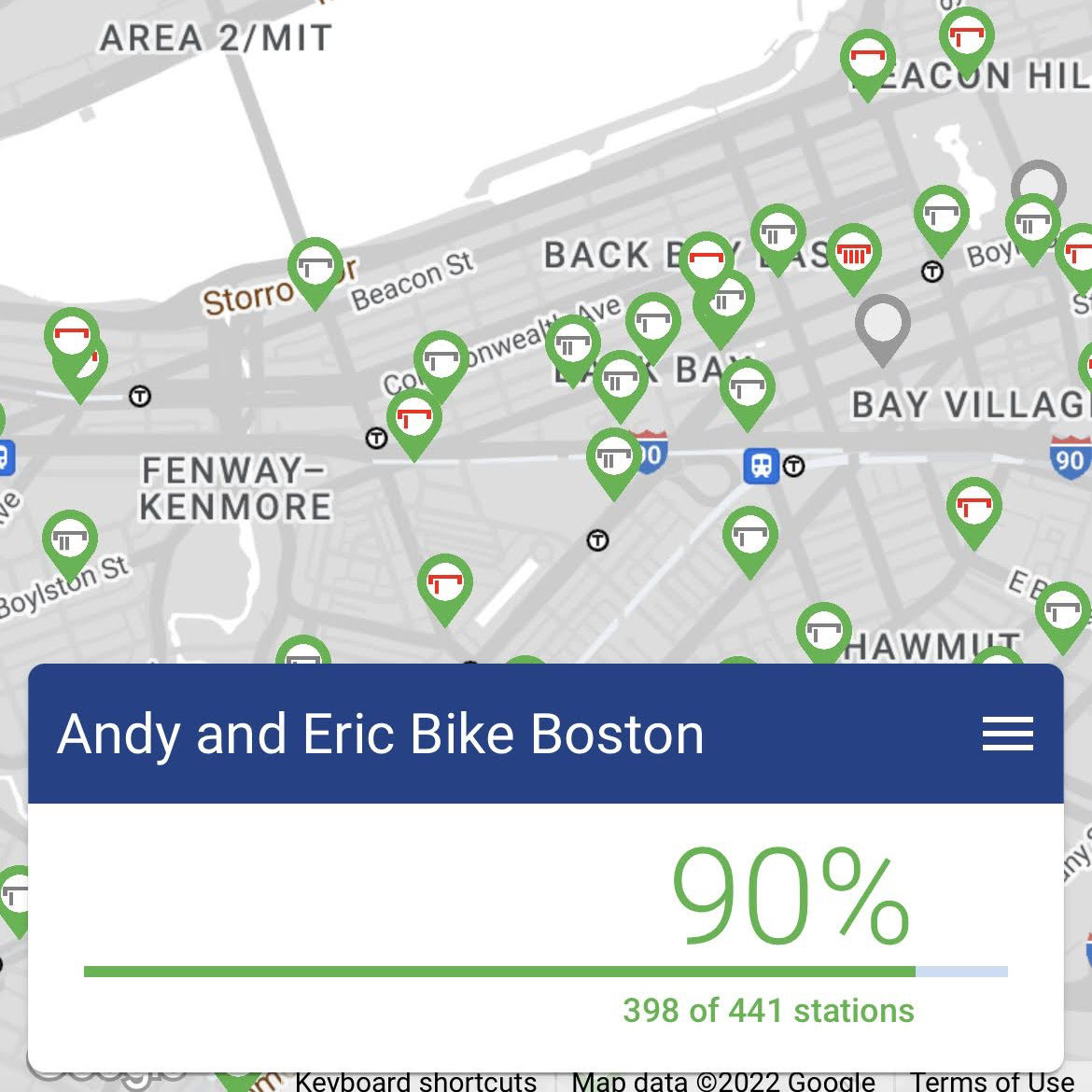Click the blue train station icon
This screenshot has width=1092, height=1092.
coord(761,465)
